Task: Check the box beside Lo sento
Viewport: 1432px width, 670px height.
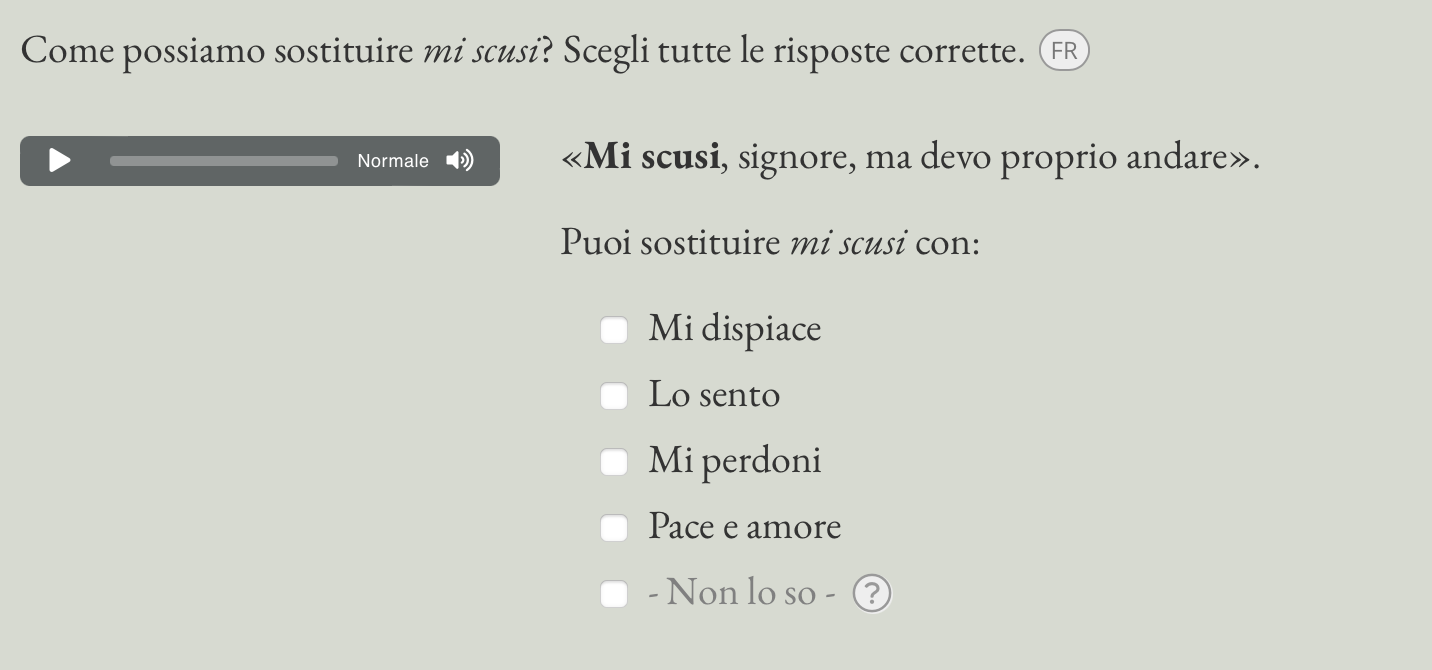Action: point(614,396)
